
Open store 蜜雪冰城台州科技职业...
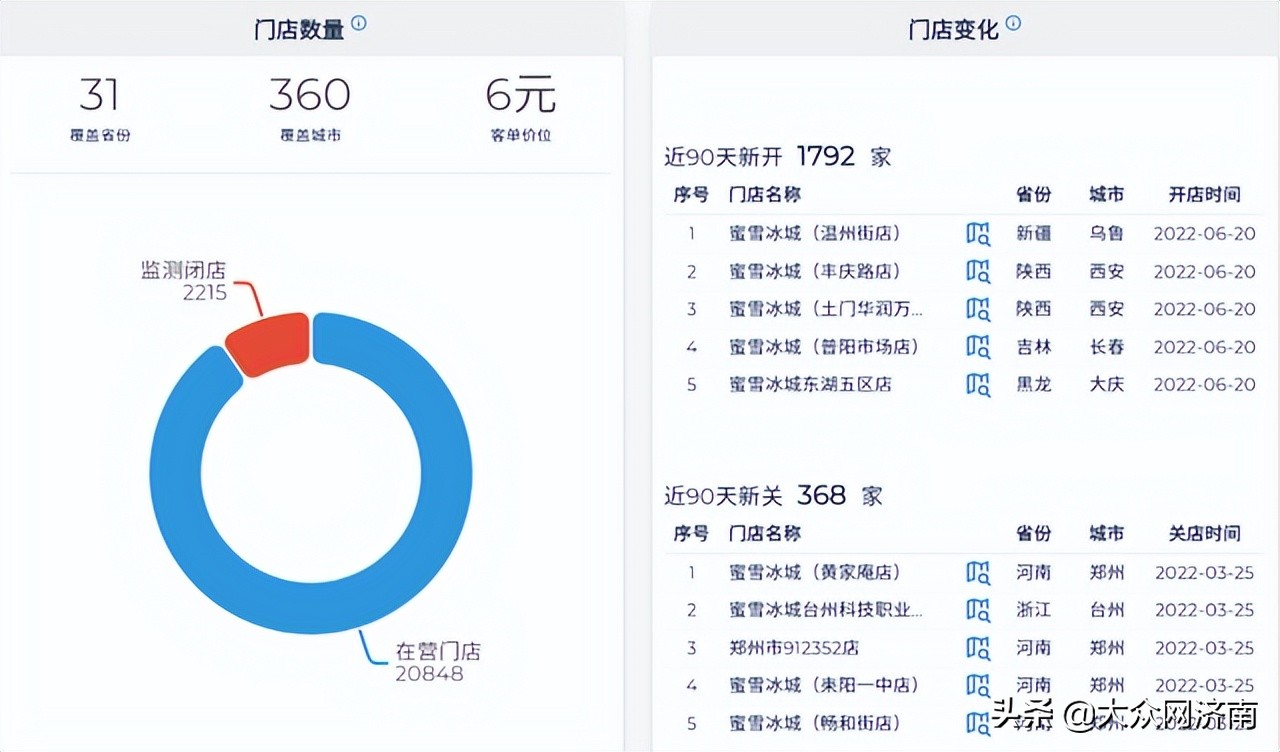pyautogui.click(x=826, y=610)
